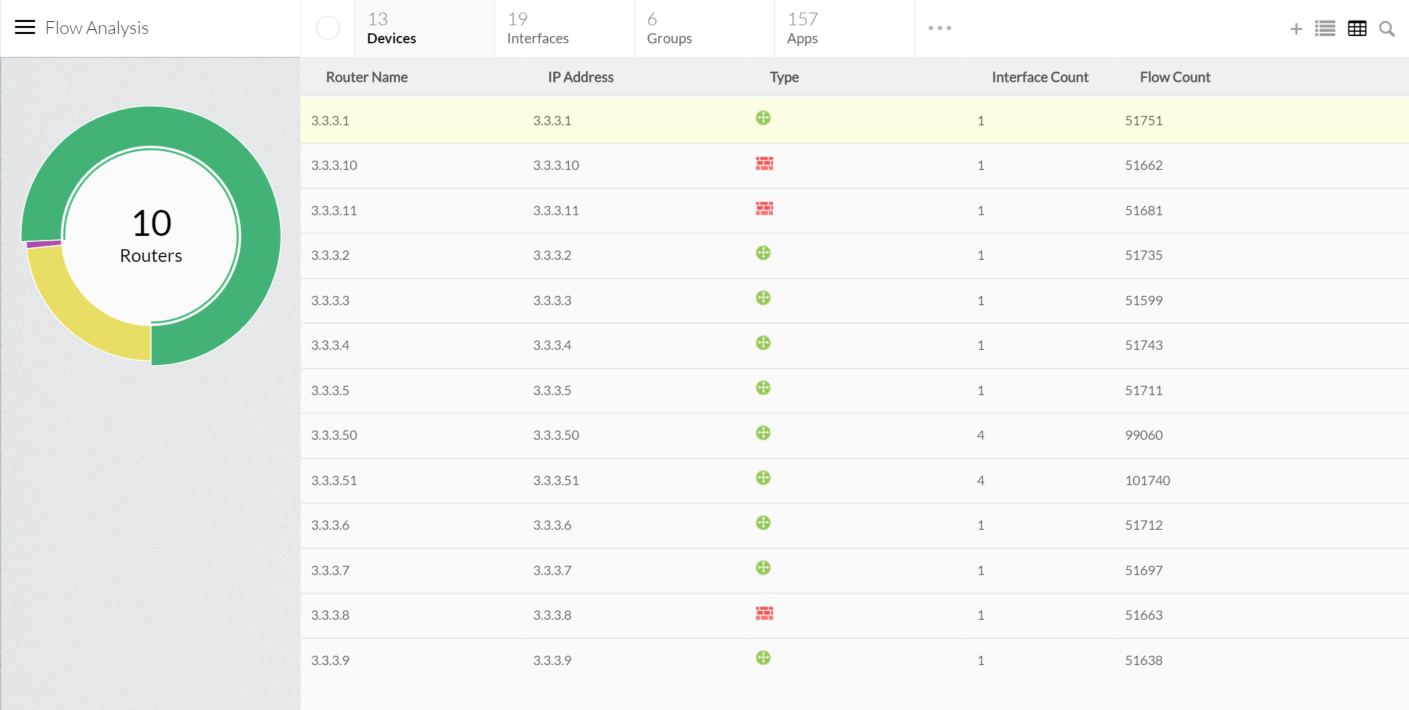This screenshot has width=1409, height=710.
Task: Expand more tabs with ellipsis button
Action: [x=940, y=28]
